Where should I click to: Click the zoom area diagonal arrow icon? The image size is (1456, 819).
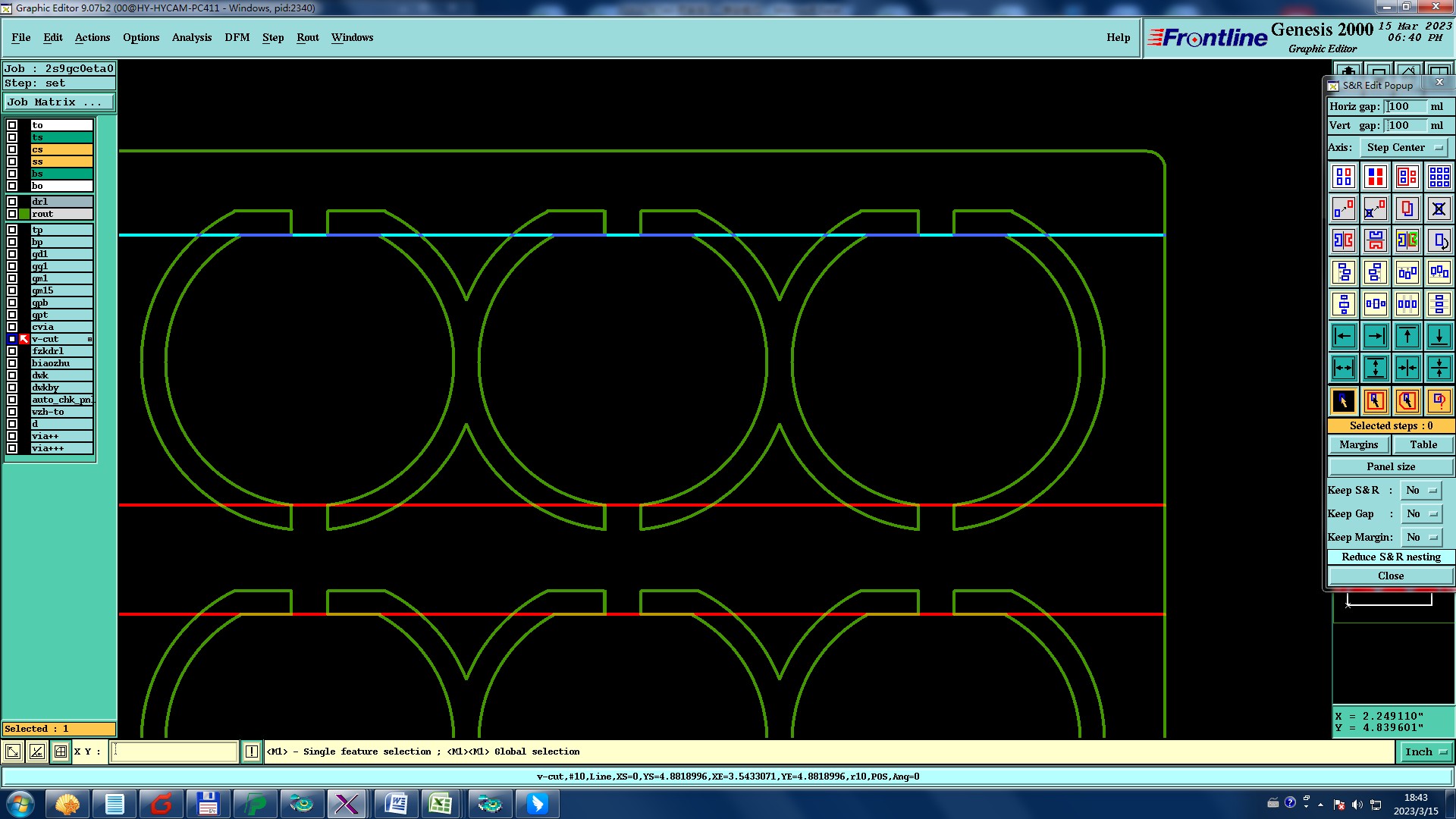pyautogui.click(x=13, y=752)
